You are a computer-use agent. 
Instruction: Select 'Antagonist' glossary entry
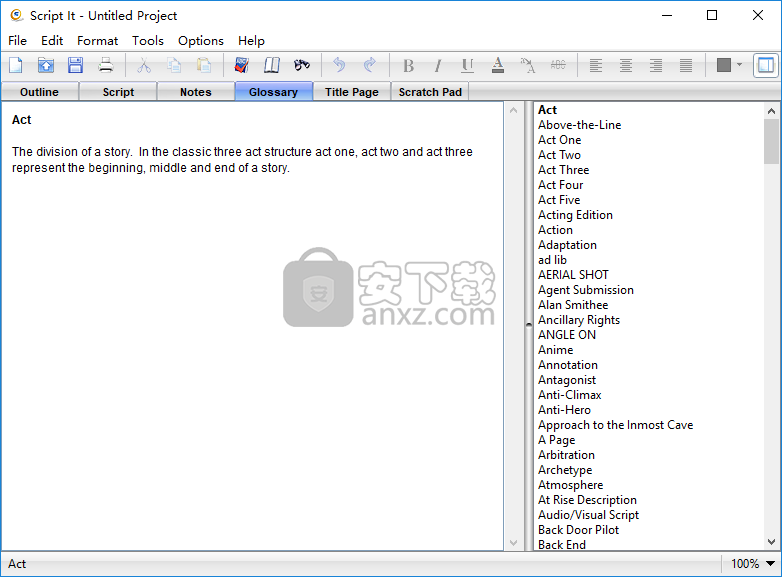567,380
